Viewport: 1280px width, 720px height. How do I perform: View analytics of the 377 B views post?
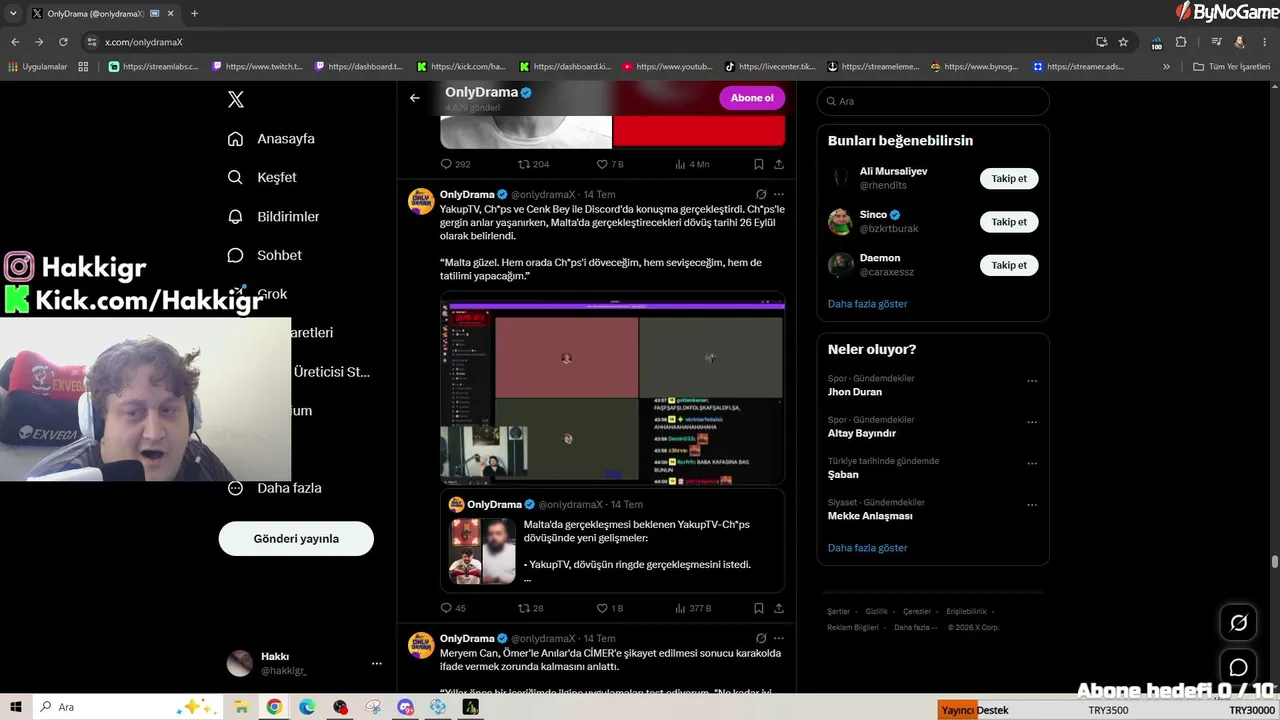(x=693, y=608)
